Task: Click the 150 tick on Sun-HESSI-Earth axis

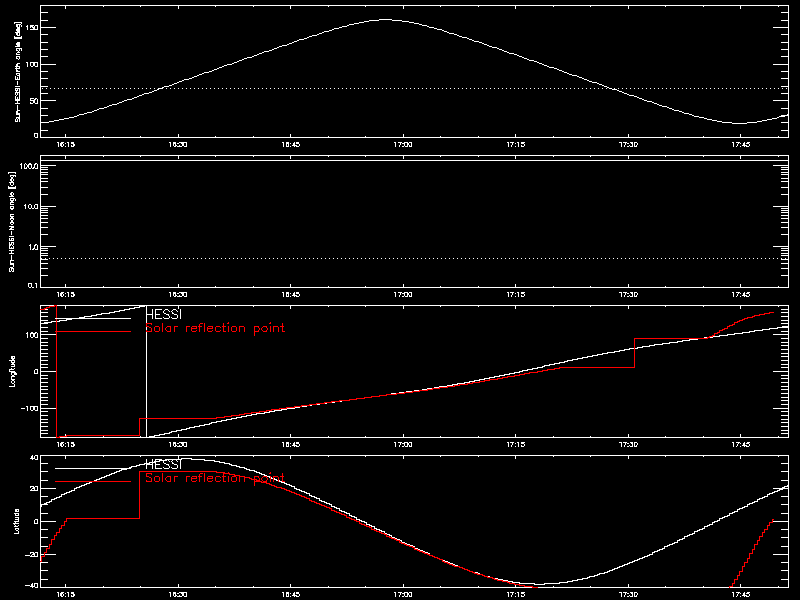Action: (x=32, y=27)
